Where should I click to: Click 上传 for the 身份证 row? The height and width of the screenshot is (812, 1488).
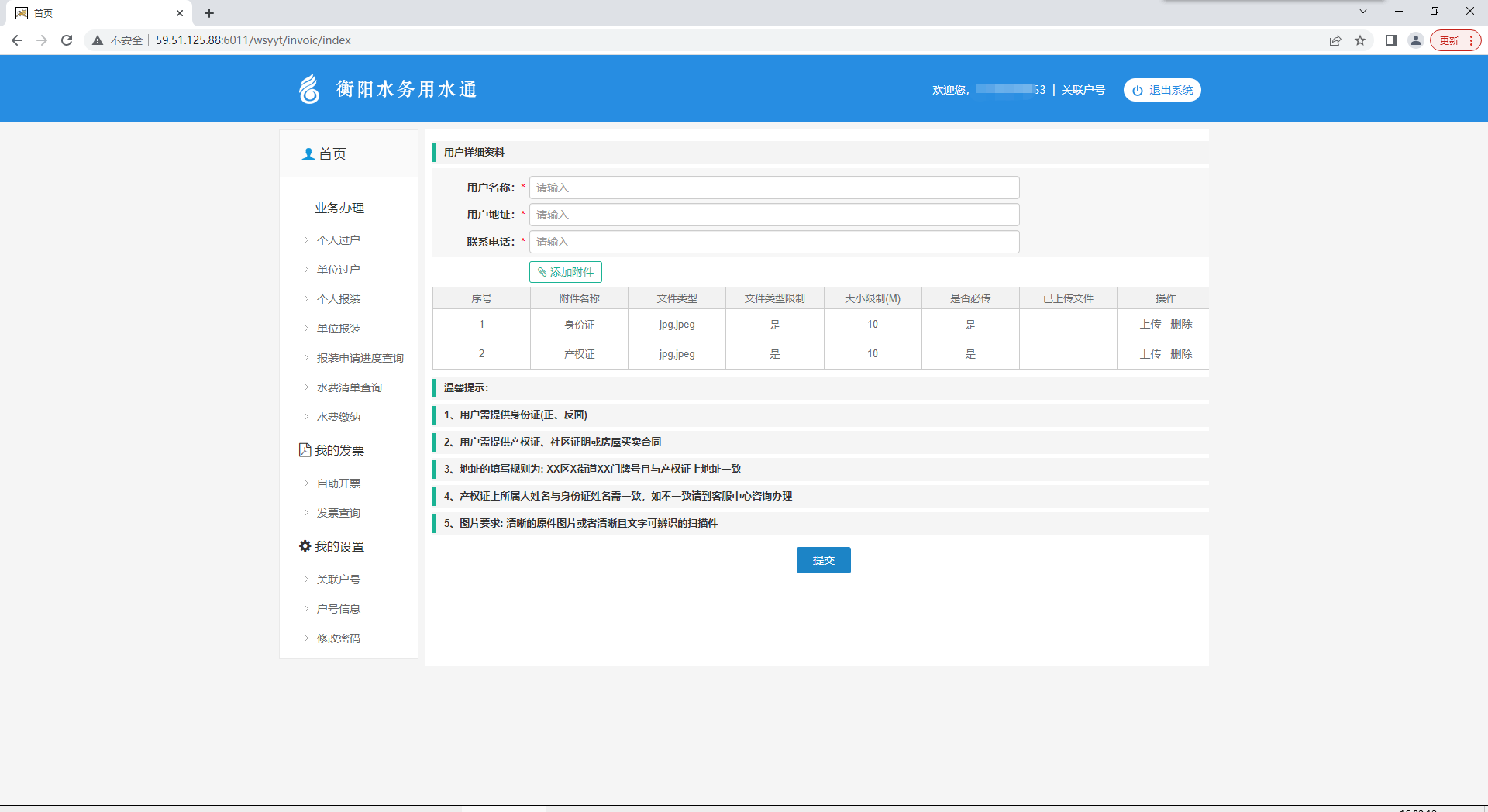tap(1150, 324)
